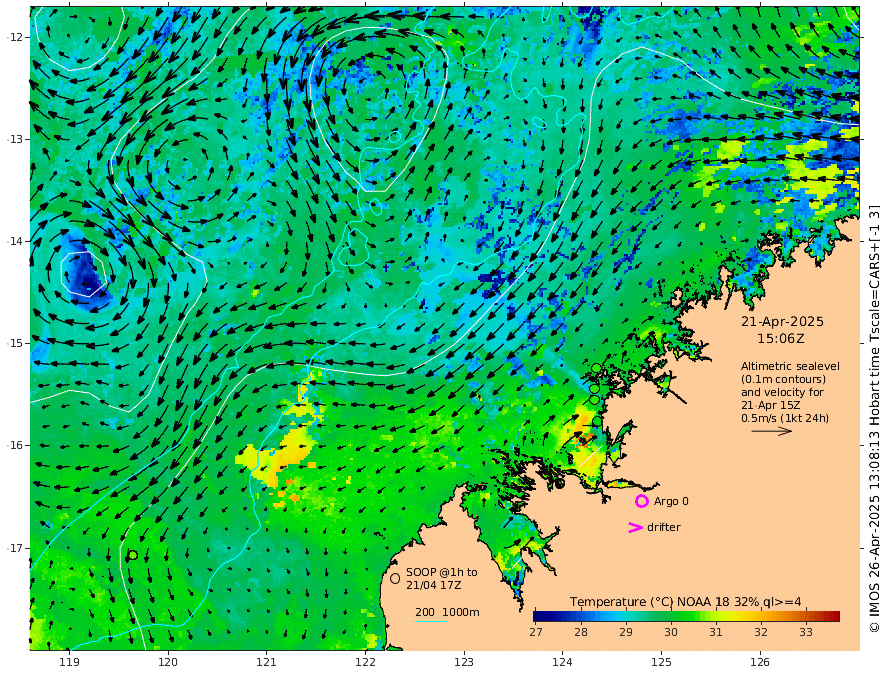Viewport: 880px width, 680px height.
Task: Click the '21-Apr-2025' date label
Action: pyautogui.click(x=782, y=322)
